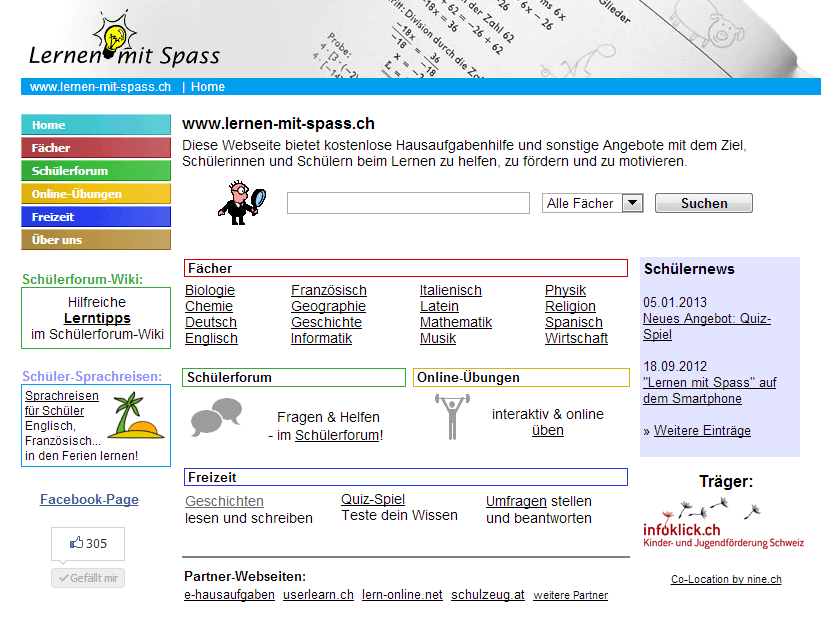This screenshot has height=619, width=830.
Task: Open the Quiz-Spiel link
Action: point(373,499)
